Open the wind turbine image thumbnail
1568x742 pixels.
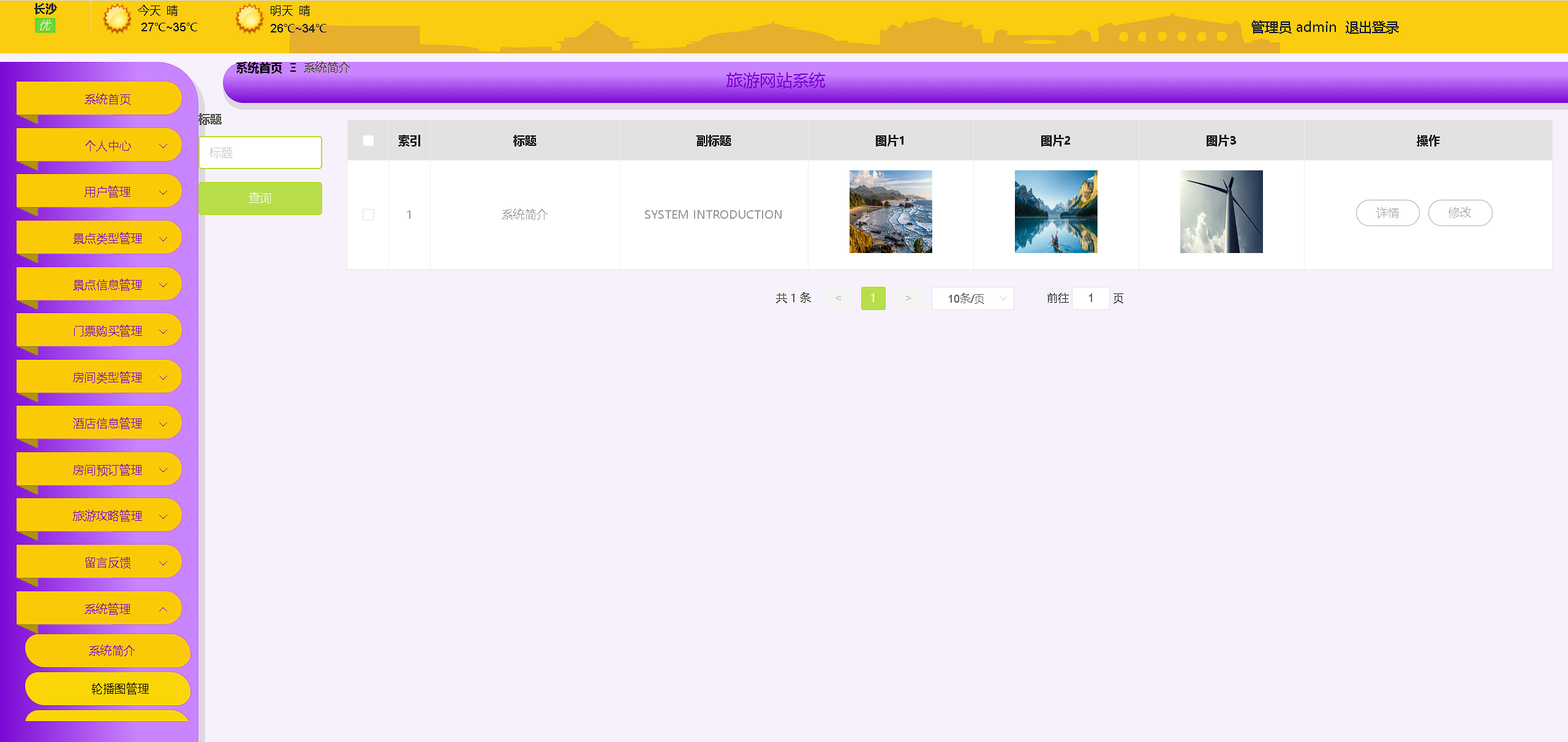pos(1221,212)
